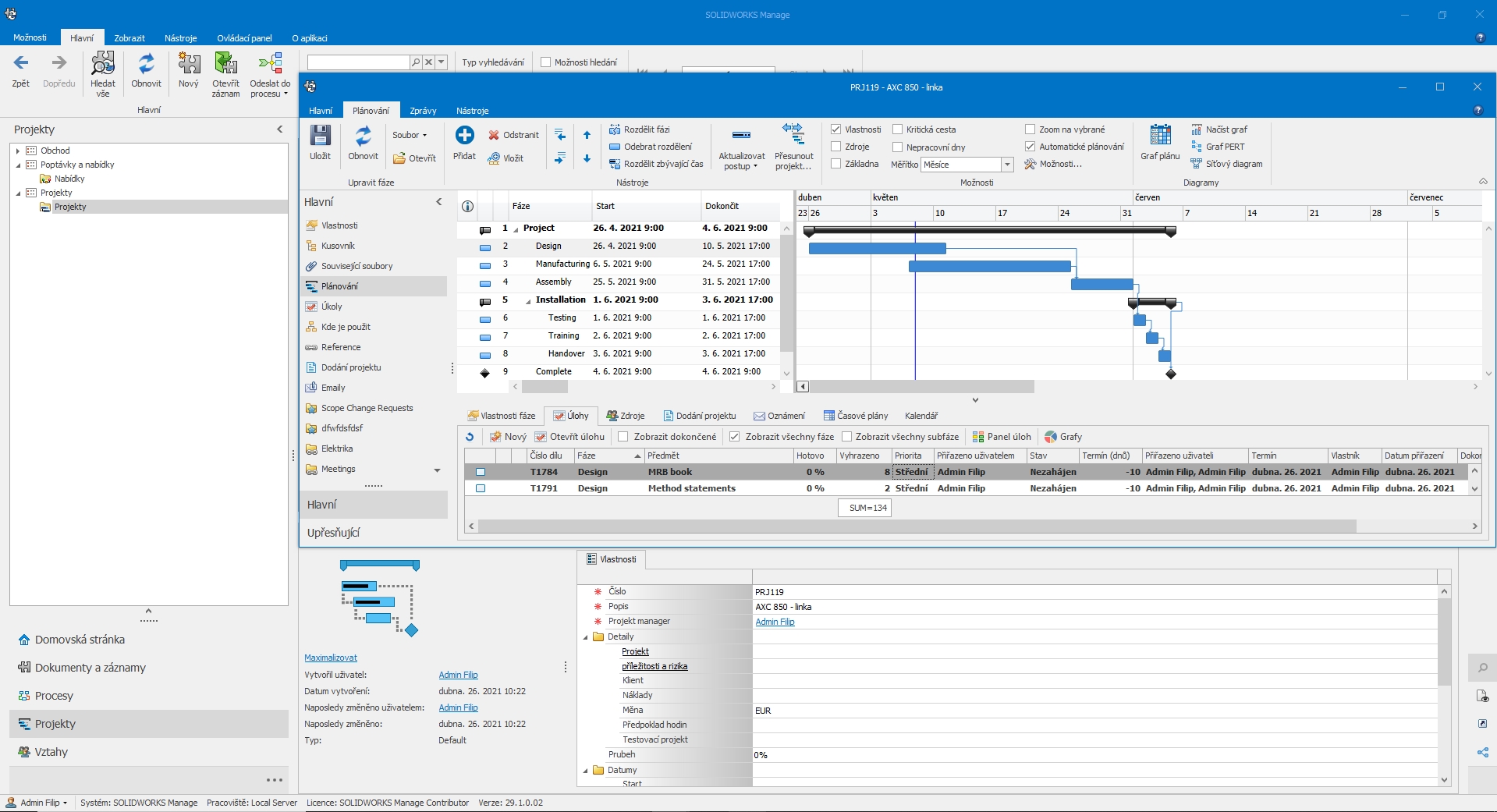Viewport: 1497px width, 812px height.
Task: Open Admin Filip project manager link
Action: tap(775, 622)
